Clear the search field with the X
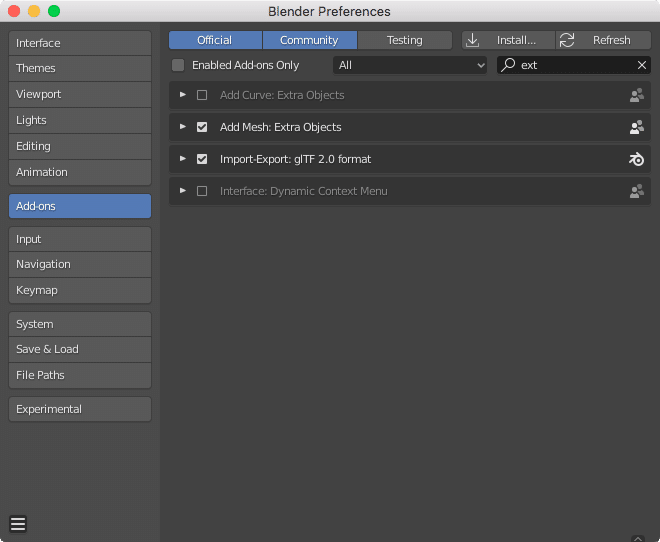This screenshot has width=660, height=542. click(641, 65)
